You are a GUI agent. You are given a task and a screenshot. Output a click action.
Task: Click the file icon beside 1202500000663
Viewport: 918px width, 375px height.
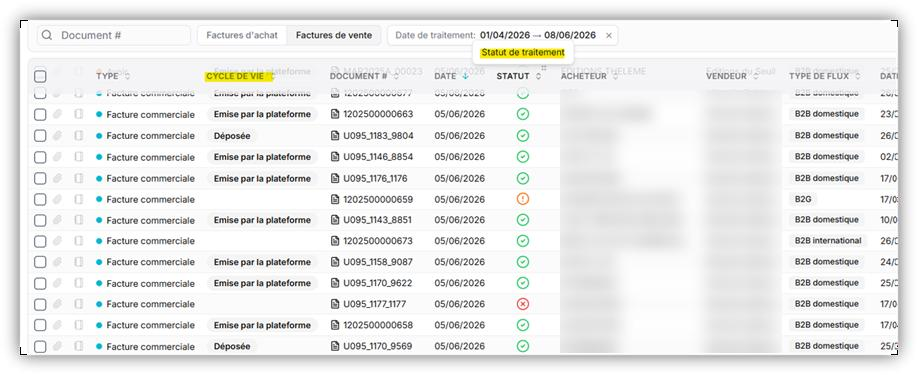click(335, 114)
